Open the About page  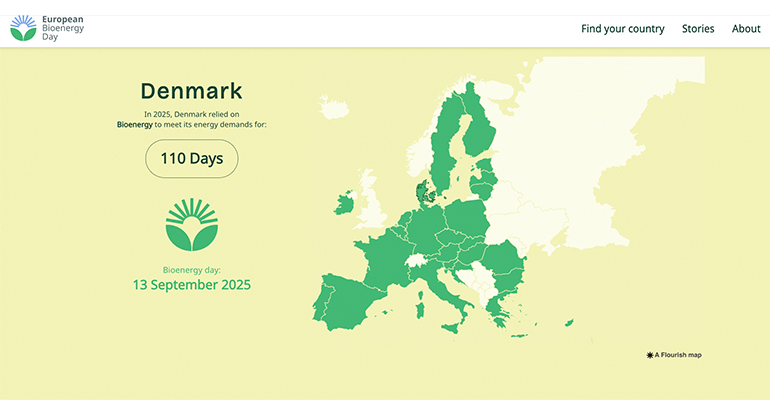pos(746,29)
